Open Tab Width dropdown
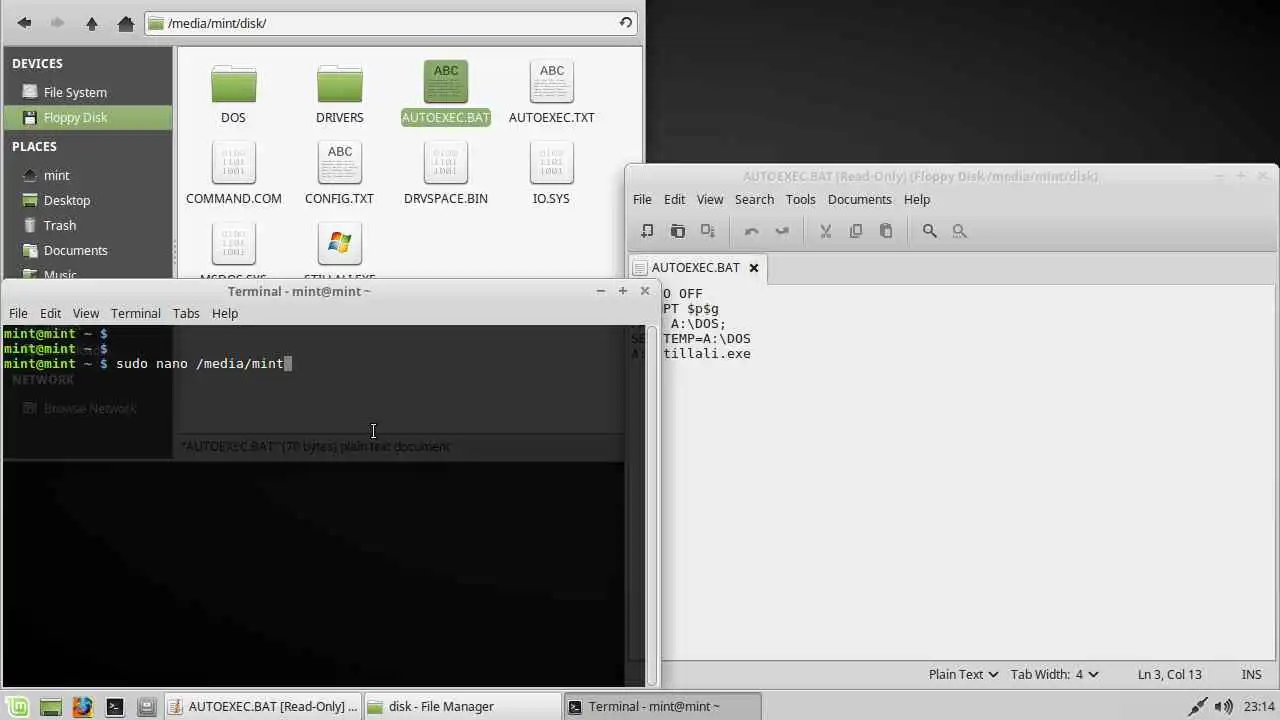Image resolution: width=1280 pixels, height=720 pixels. (1054, 674)
